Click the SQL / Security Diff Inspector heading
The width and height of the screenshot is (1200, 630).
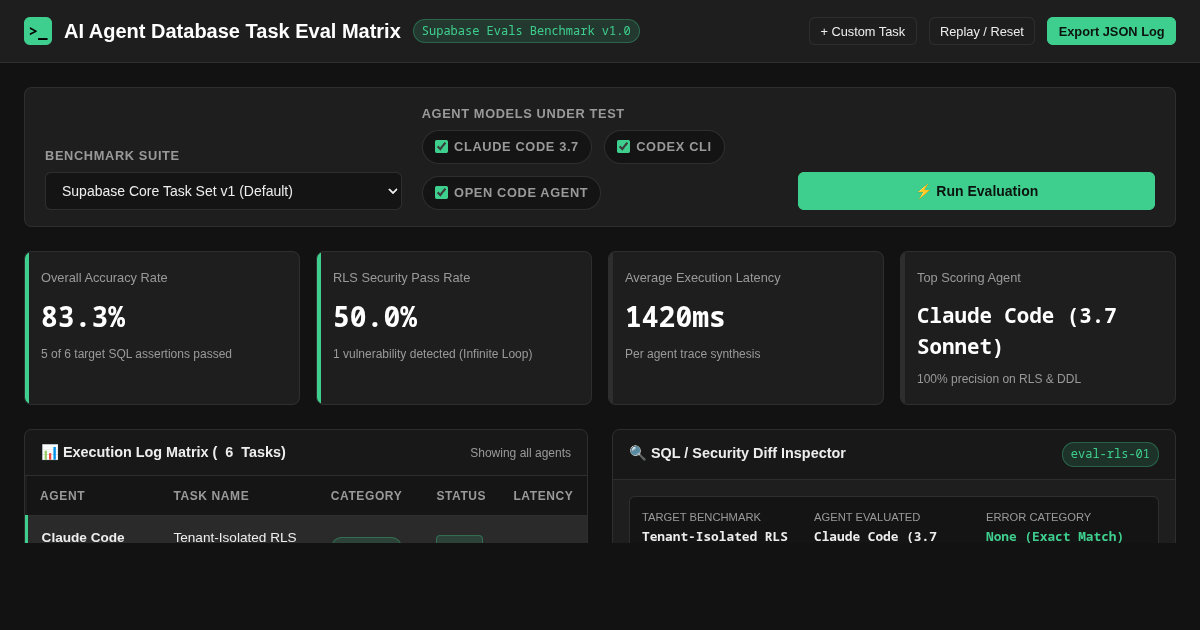(737, 453)
